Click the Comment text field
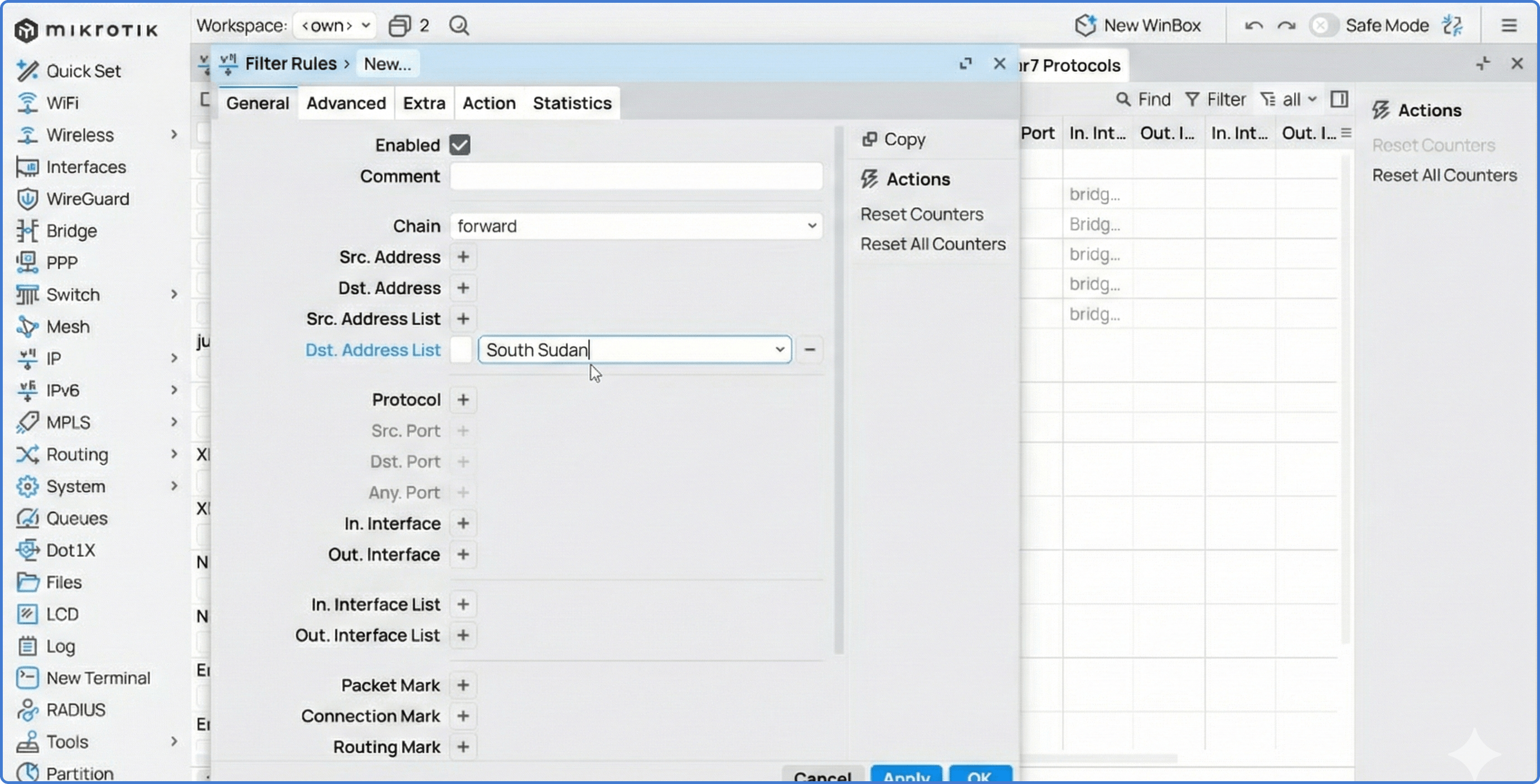The width and height of the screenshot is (1540, 784). pos(636,176)
